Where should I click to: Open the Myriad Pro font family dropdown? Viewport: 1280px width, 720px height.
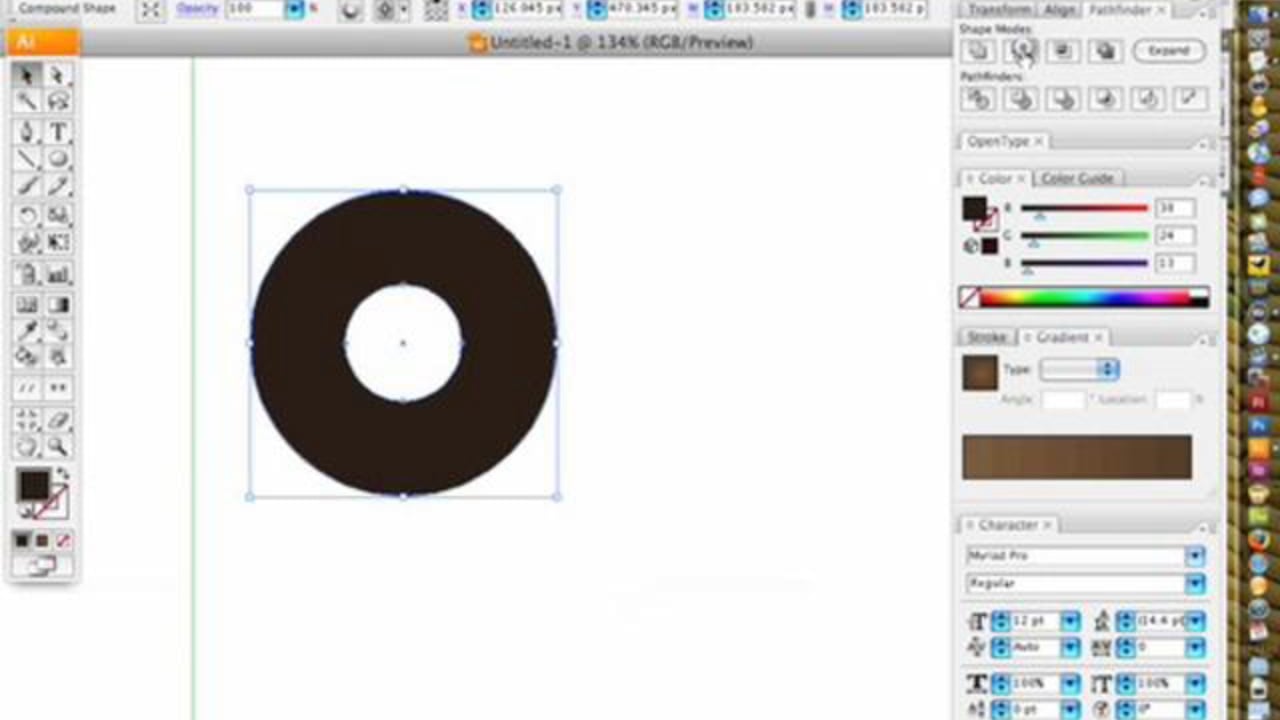click(1194, 555)
